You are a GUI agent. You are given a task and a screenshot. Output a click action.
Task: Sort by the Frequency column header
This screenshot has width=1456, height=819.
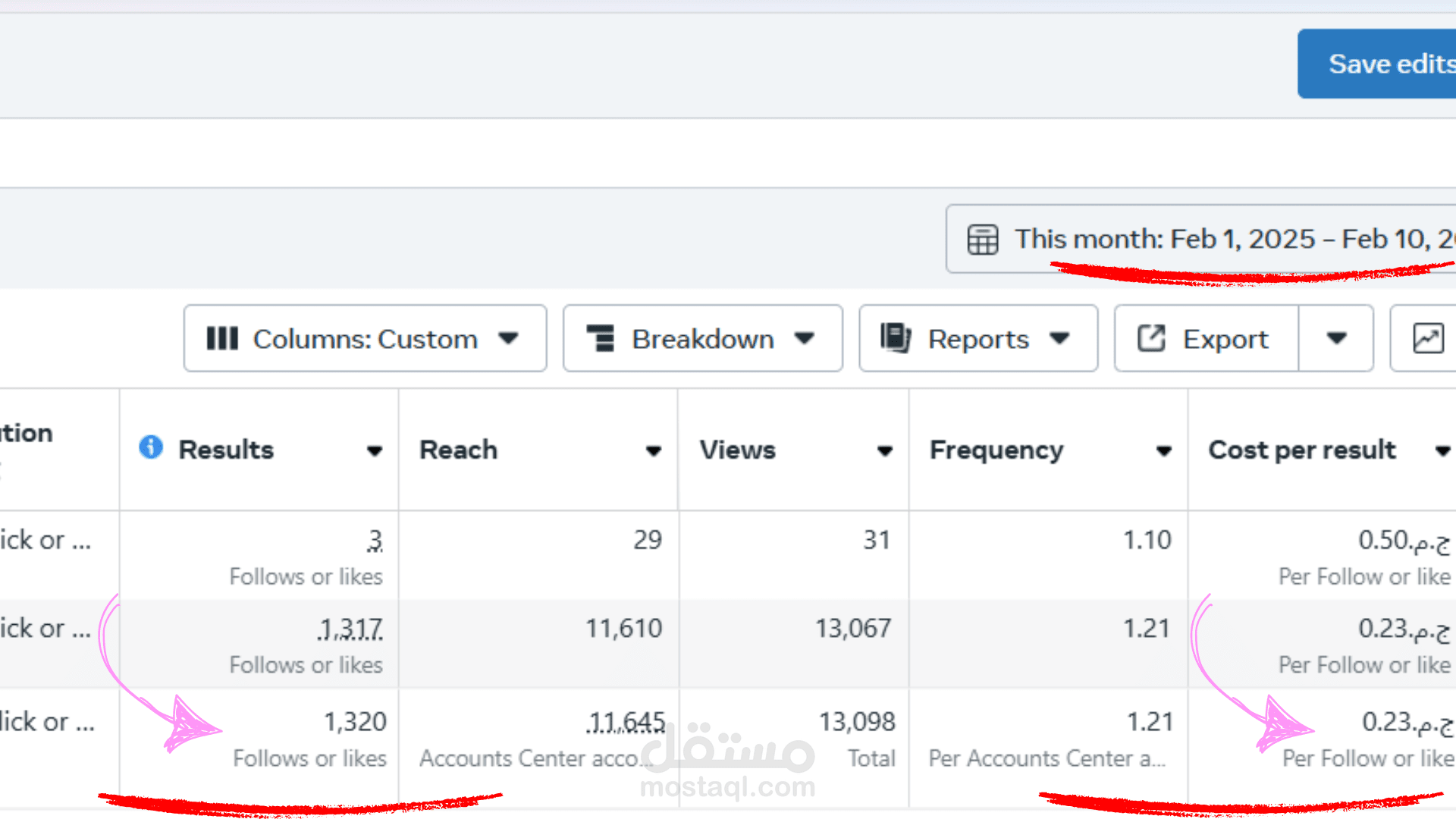996,450
